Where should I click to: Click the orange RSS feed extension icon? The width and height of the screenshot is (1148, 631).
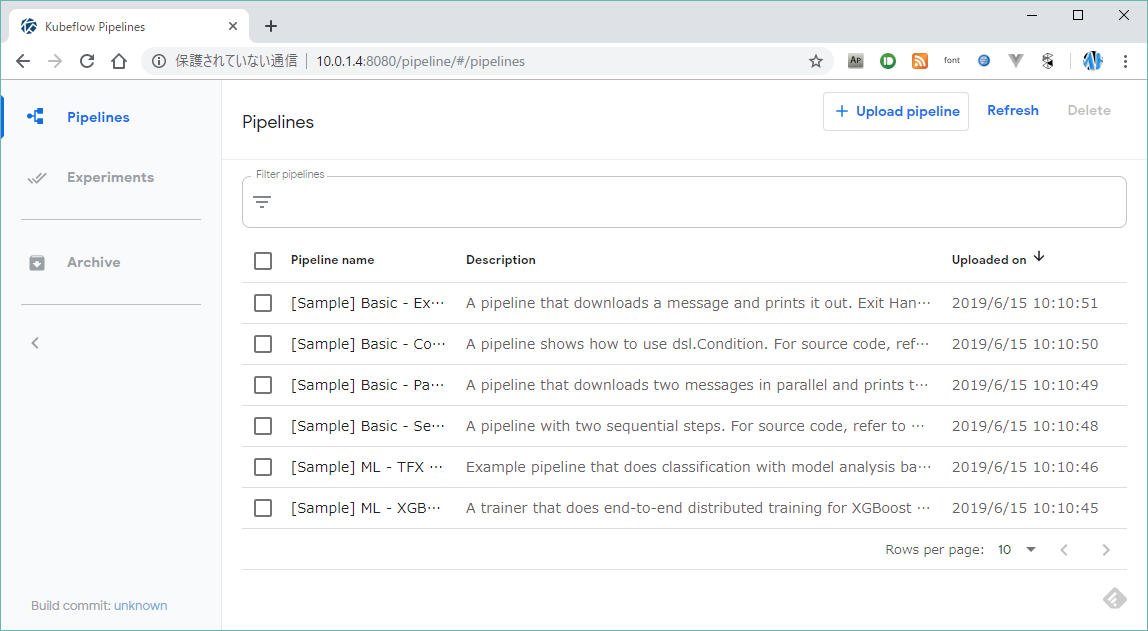(920, 61)
